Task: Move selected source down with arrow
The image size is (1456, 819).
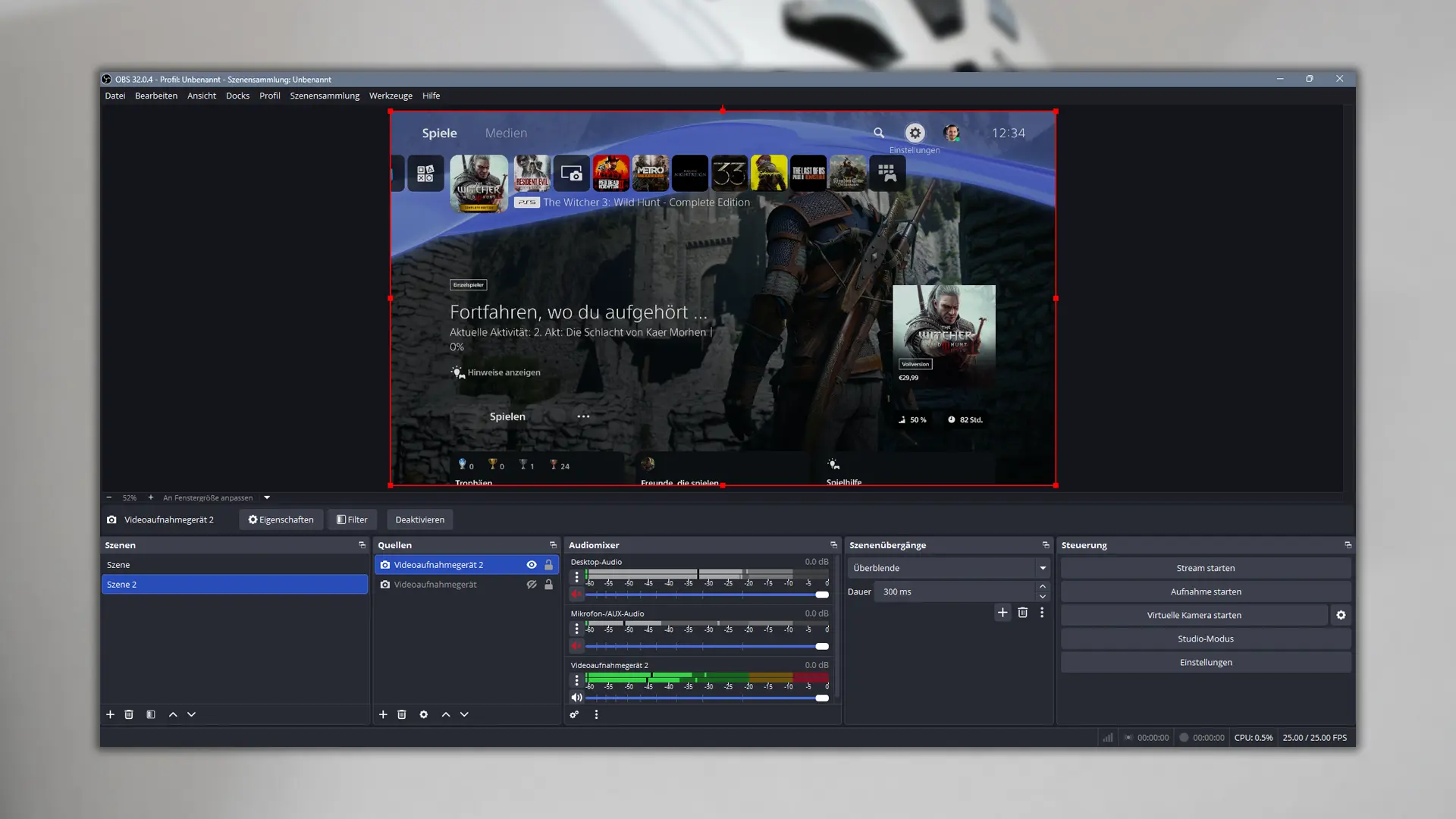Action: point(464,714)
